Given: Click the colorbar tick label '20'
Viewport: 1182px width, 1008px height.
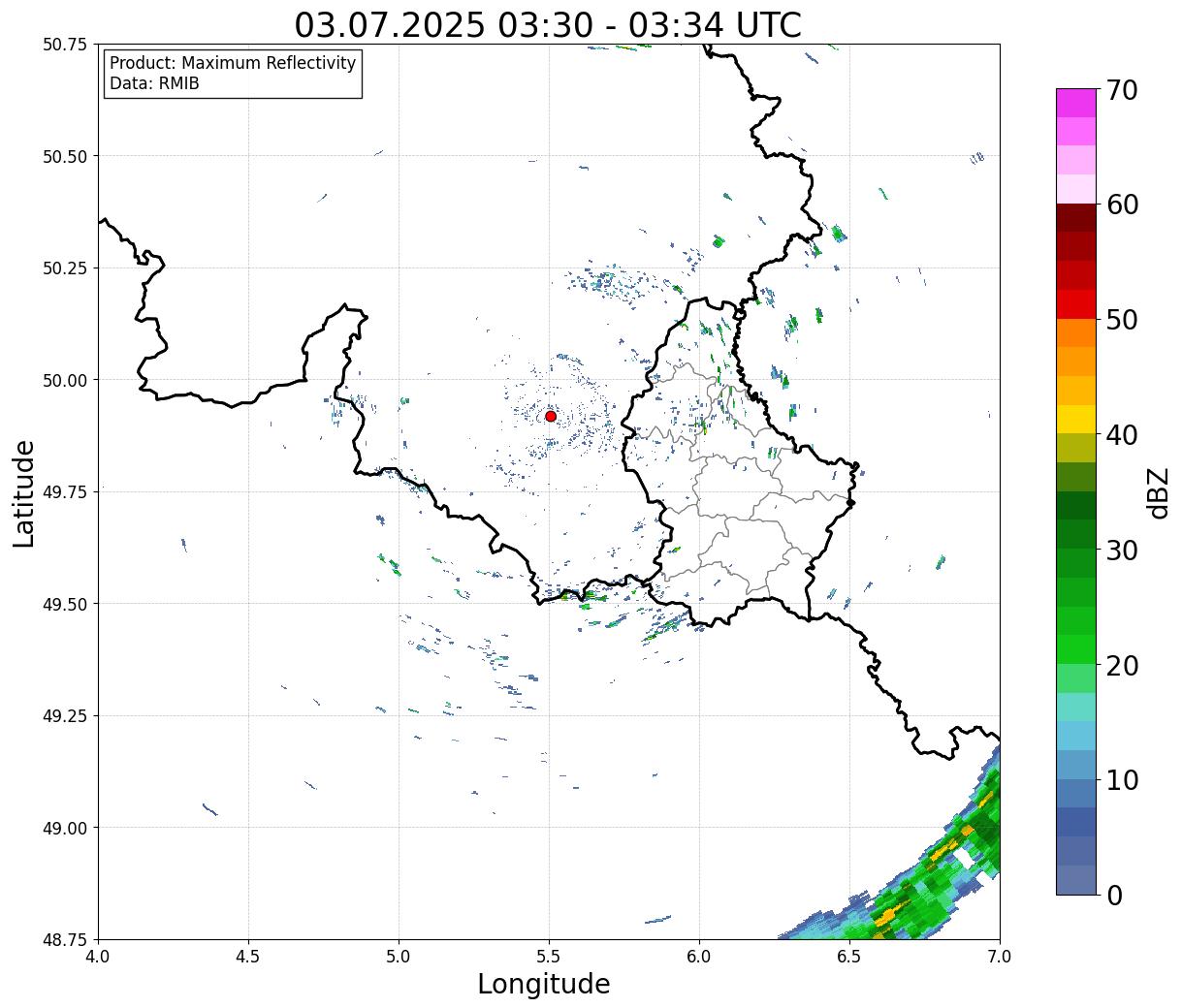Looking at the screenshot, I should point(1122,665).
